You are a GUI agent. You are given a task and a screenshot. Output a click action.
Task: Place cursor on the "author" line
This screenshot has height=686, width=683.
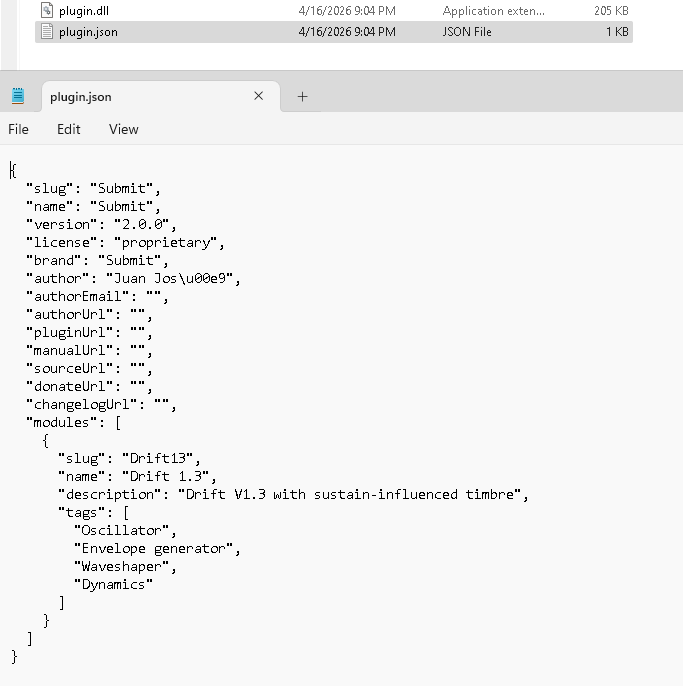[133, 278]
